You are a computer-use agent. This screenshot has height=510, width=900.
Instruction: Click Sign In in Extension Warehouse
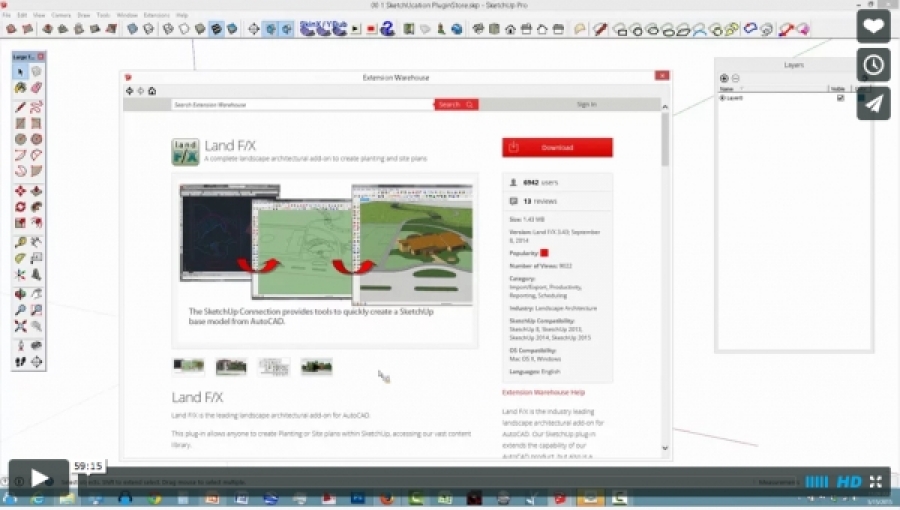587,104
